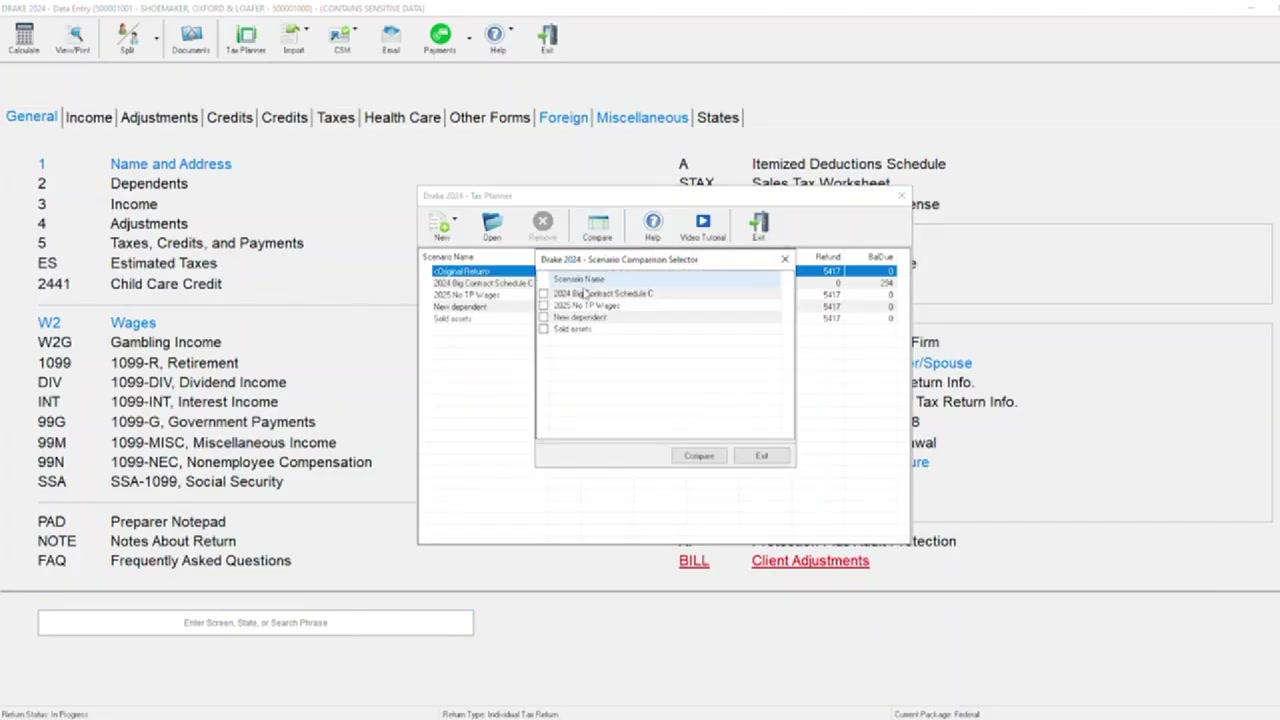This screenshot has height=720, width=1280.
Task: Click the Open folder icon in Tax Planner
Action: 491,226
